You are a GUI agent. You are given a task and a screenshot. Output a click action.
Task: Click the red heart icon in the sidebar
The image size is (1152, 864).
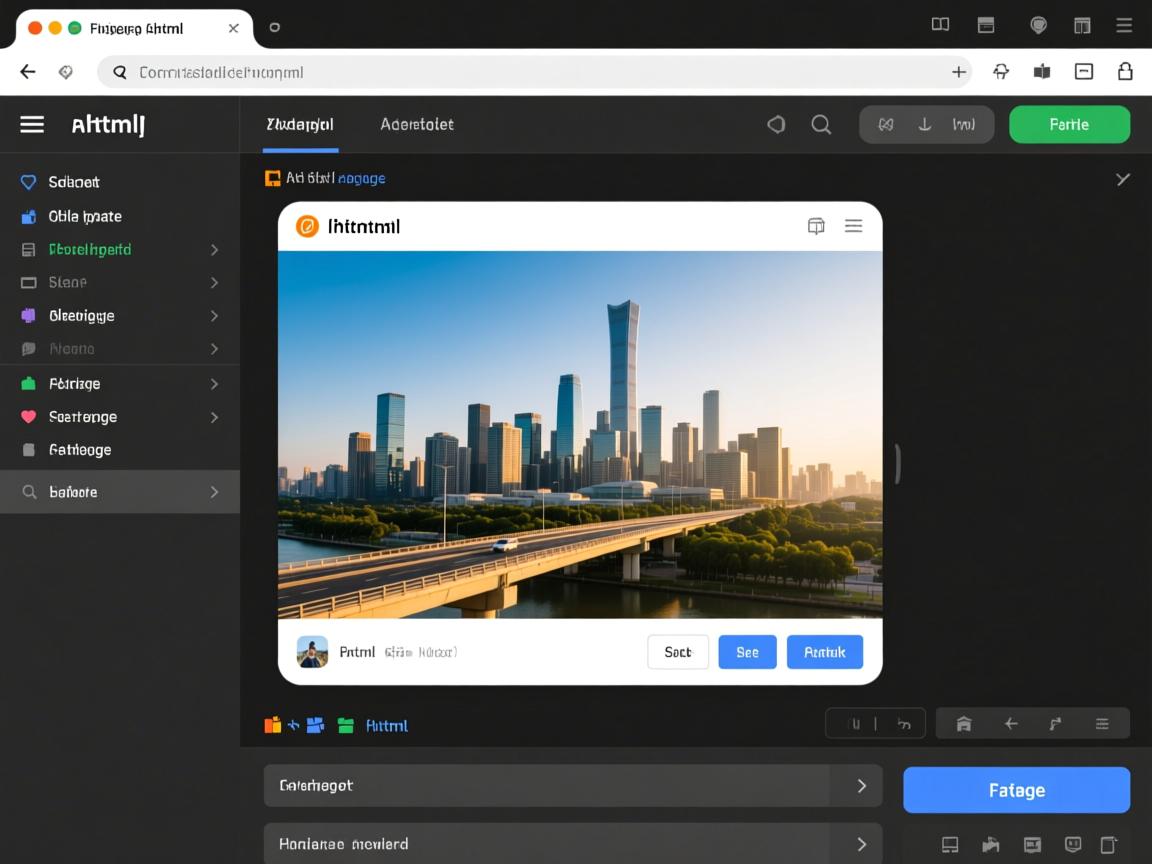28,417
